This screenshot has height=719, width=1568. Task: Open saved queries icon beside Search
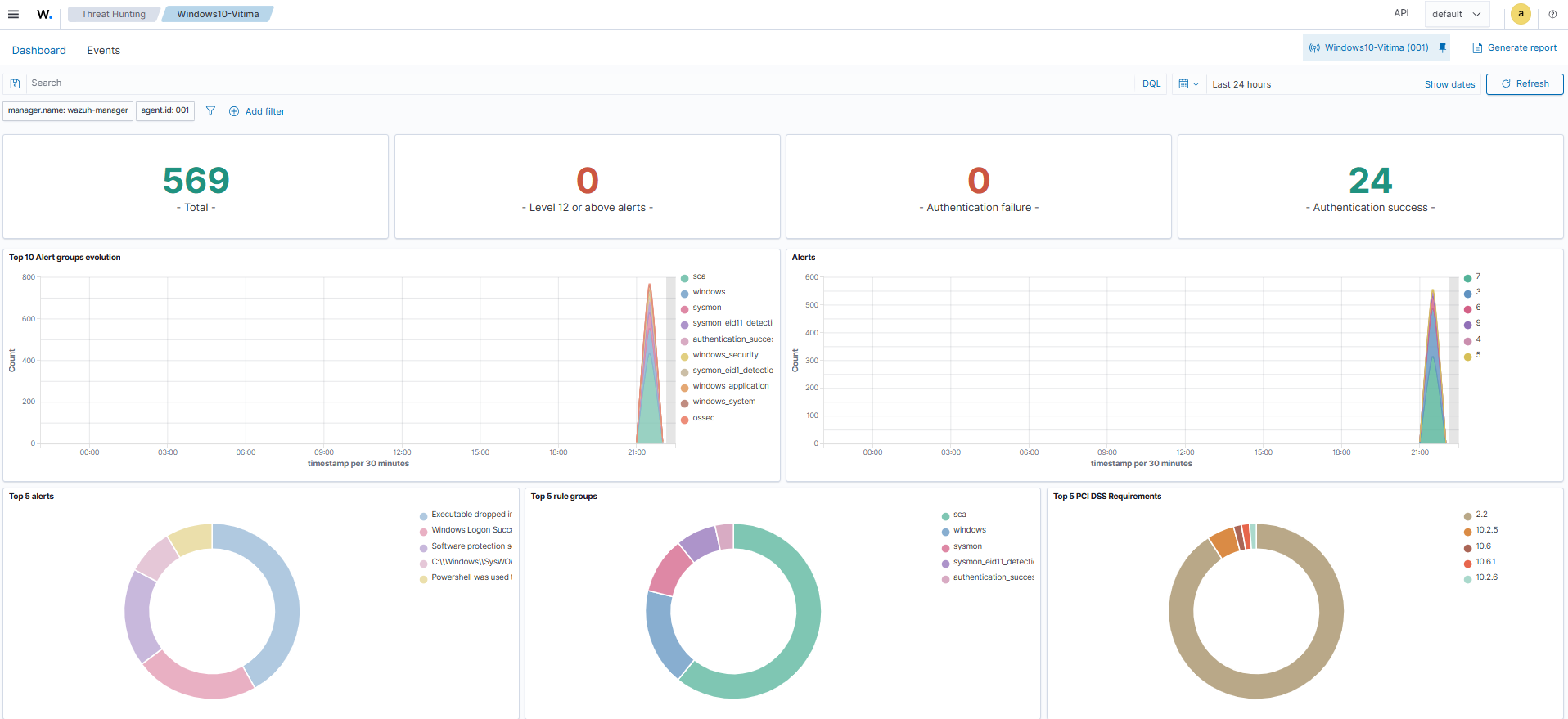point(15,83)
